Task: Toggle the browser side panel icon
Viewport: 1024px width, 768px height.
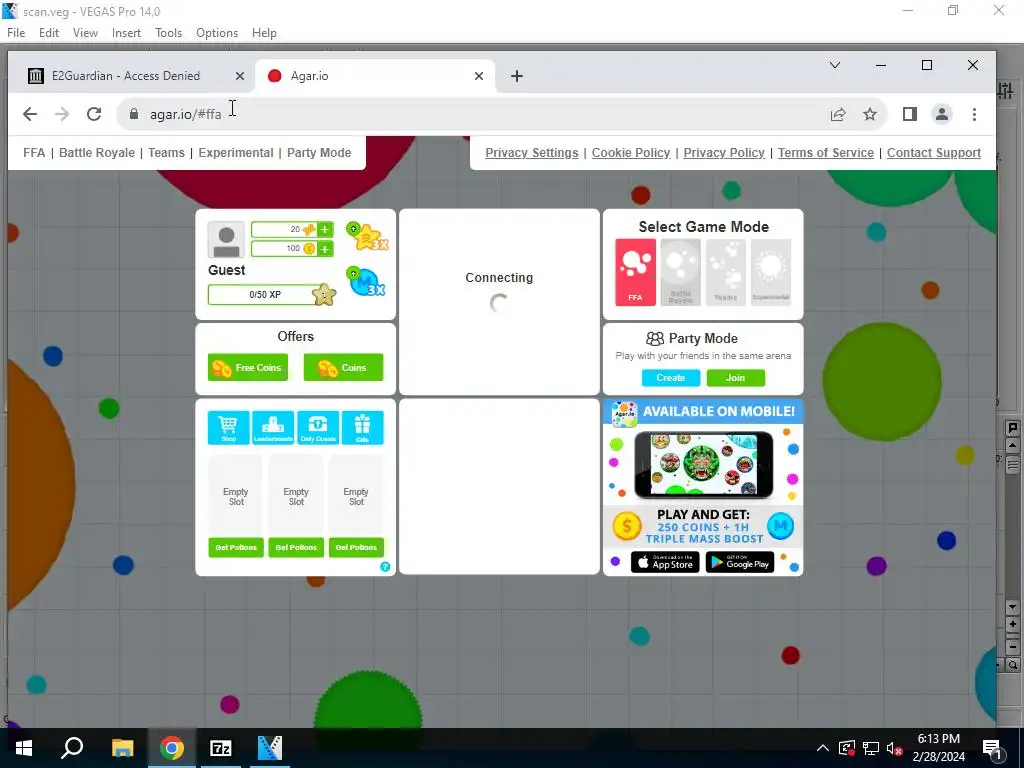Action: [x=910, y=114]
